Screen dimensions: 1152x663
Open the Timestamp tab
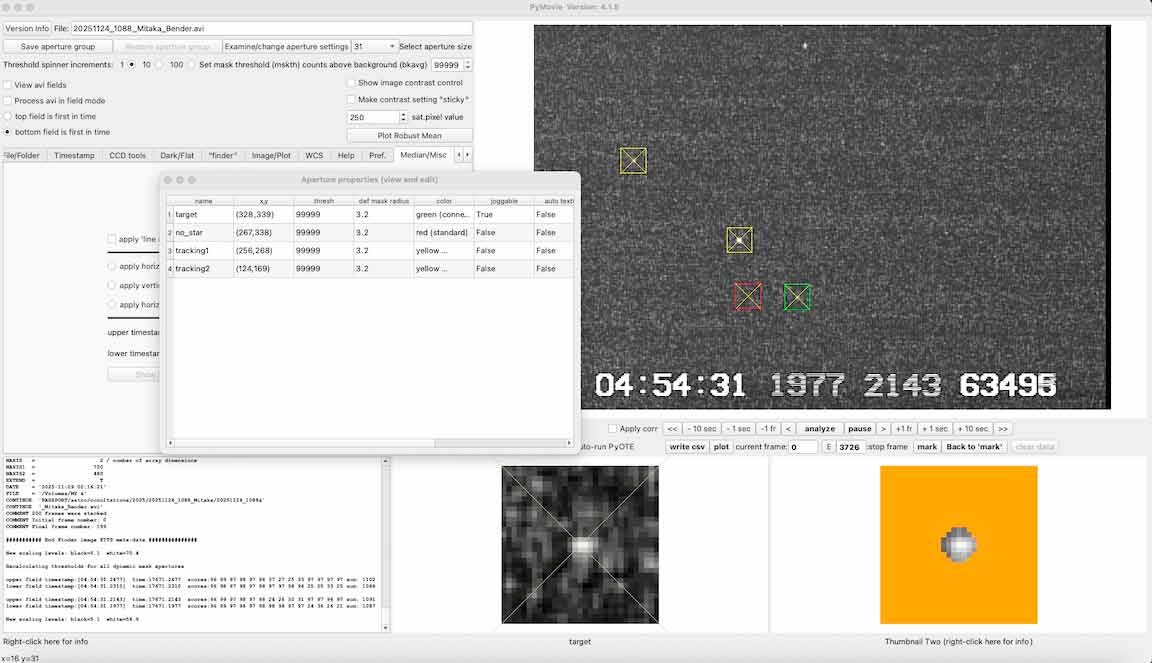click(x=74, y=156)
